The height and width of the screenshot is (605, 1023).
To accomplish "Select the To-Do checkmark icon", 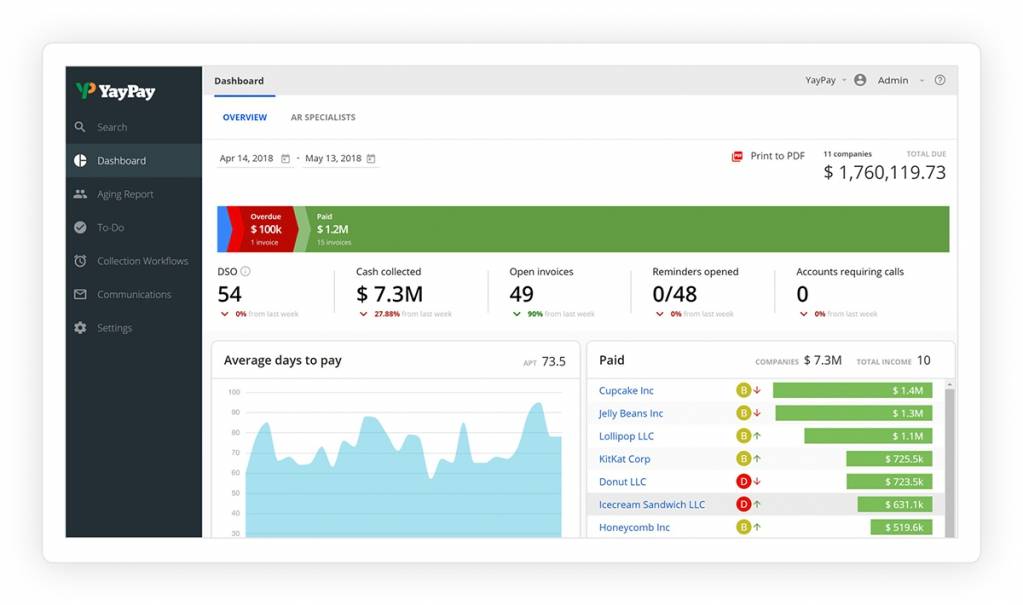I will [x=80, y=228].
